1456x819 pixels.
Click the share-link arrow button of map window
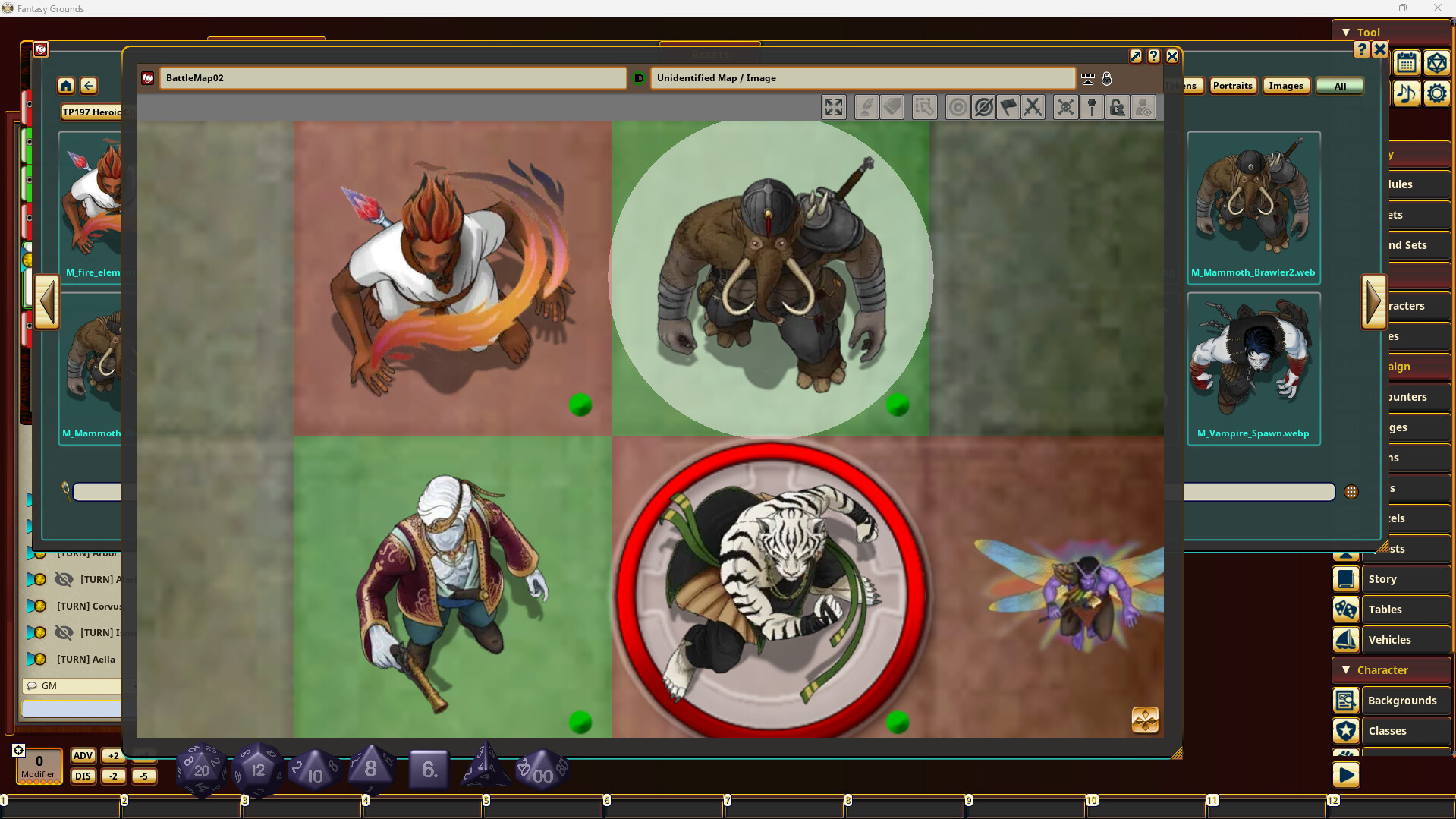pos(1135,56)
